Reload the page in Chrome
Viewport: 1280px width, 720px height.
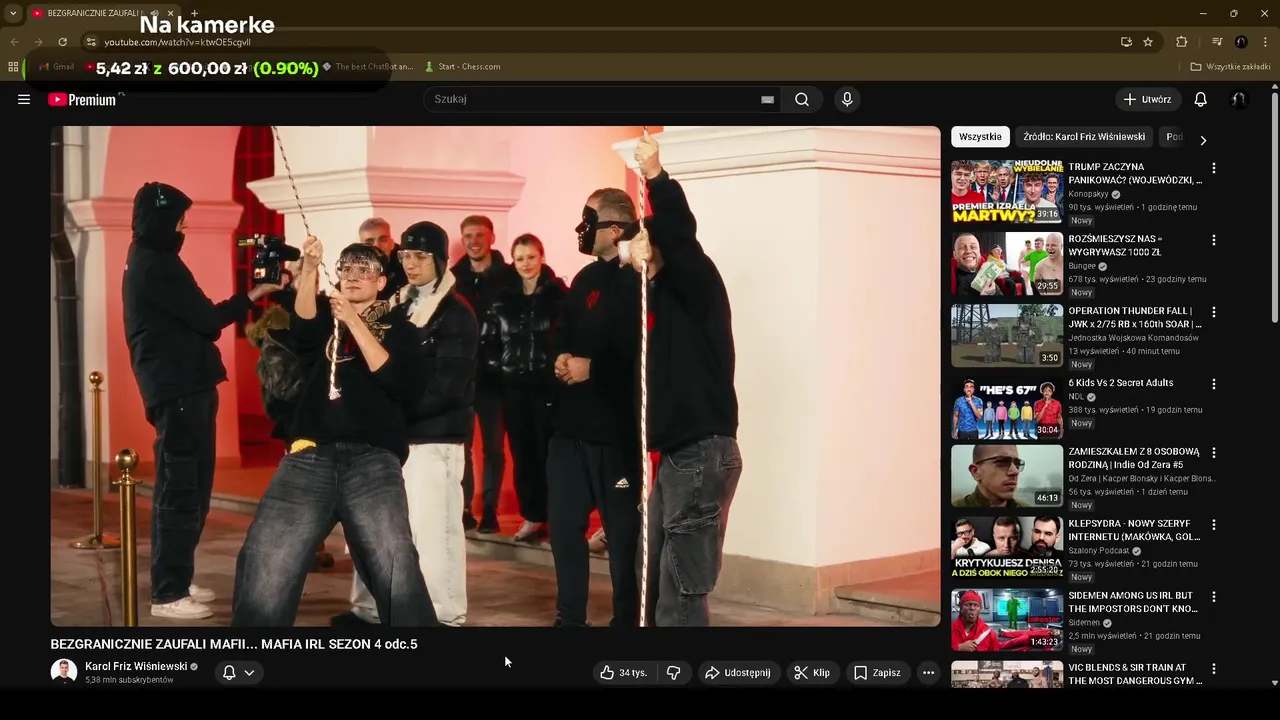pos(62,42)
